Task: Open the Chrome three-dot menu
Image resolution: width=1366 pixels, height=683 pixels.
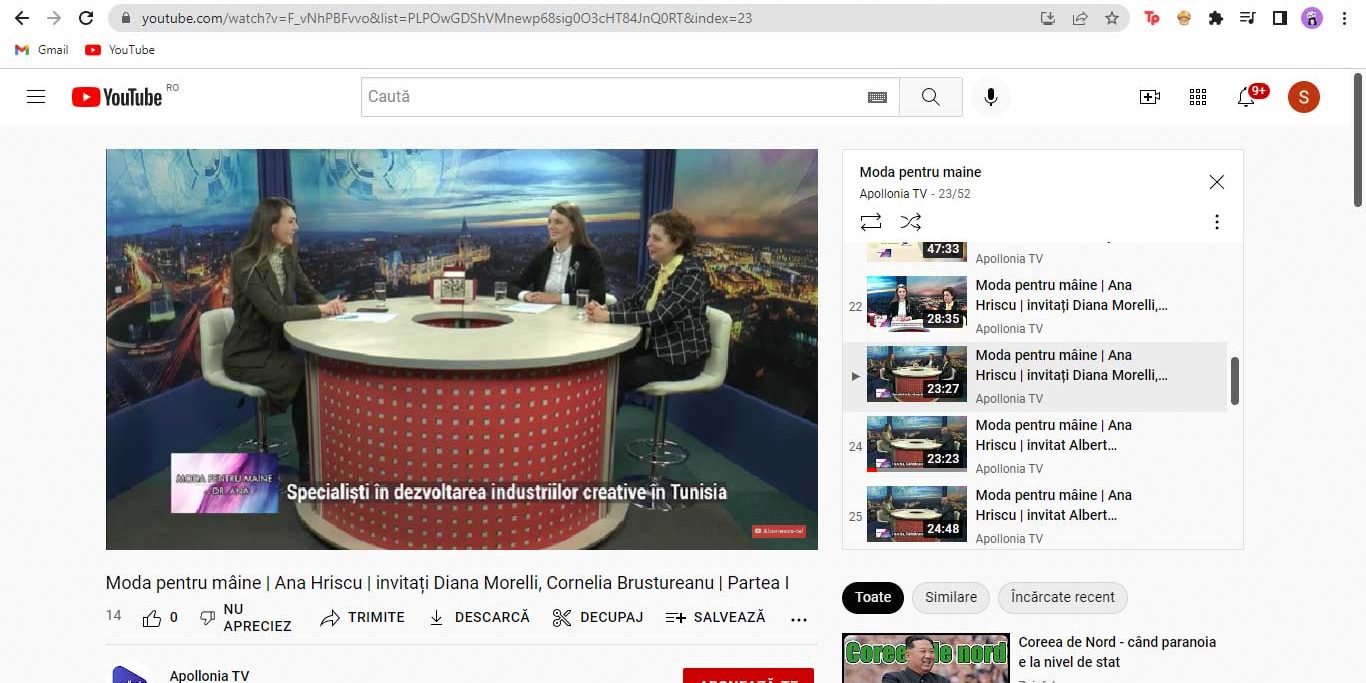Action: pyautogui.click(x=1345, y=18)
